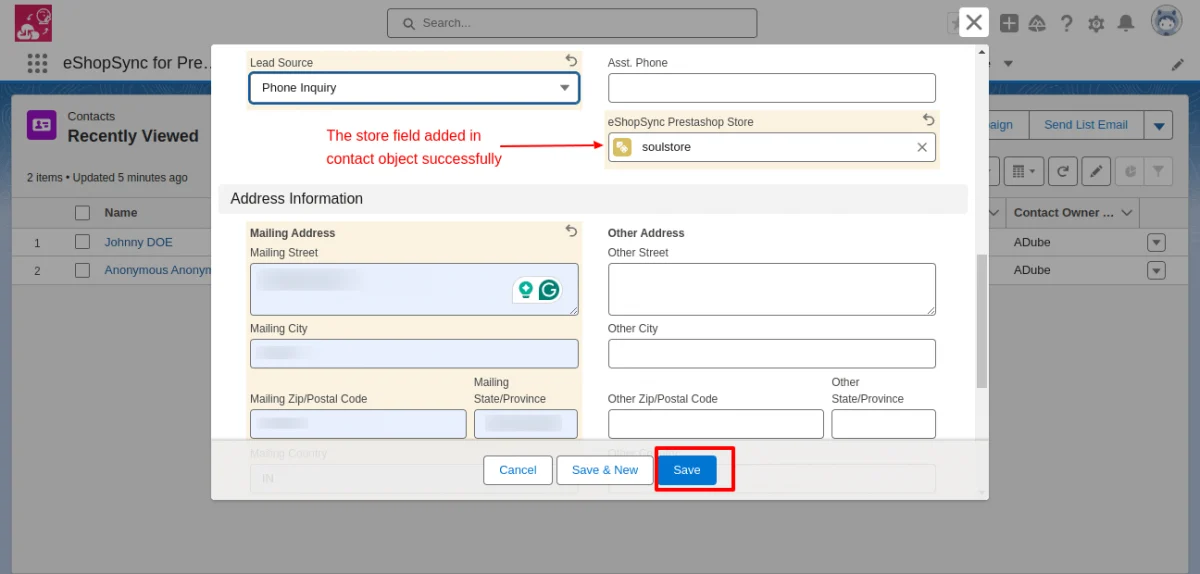The width and height of the screenshot is (1200, 574).
Task: Undo the Mailing Address changes
Action: [x=571, y=231]
